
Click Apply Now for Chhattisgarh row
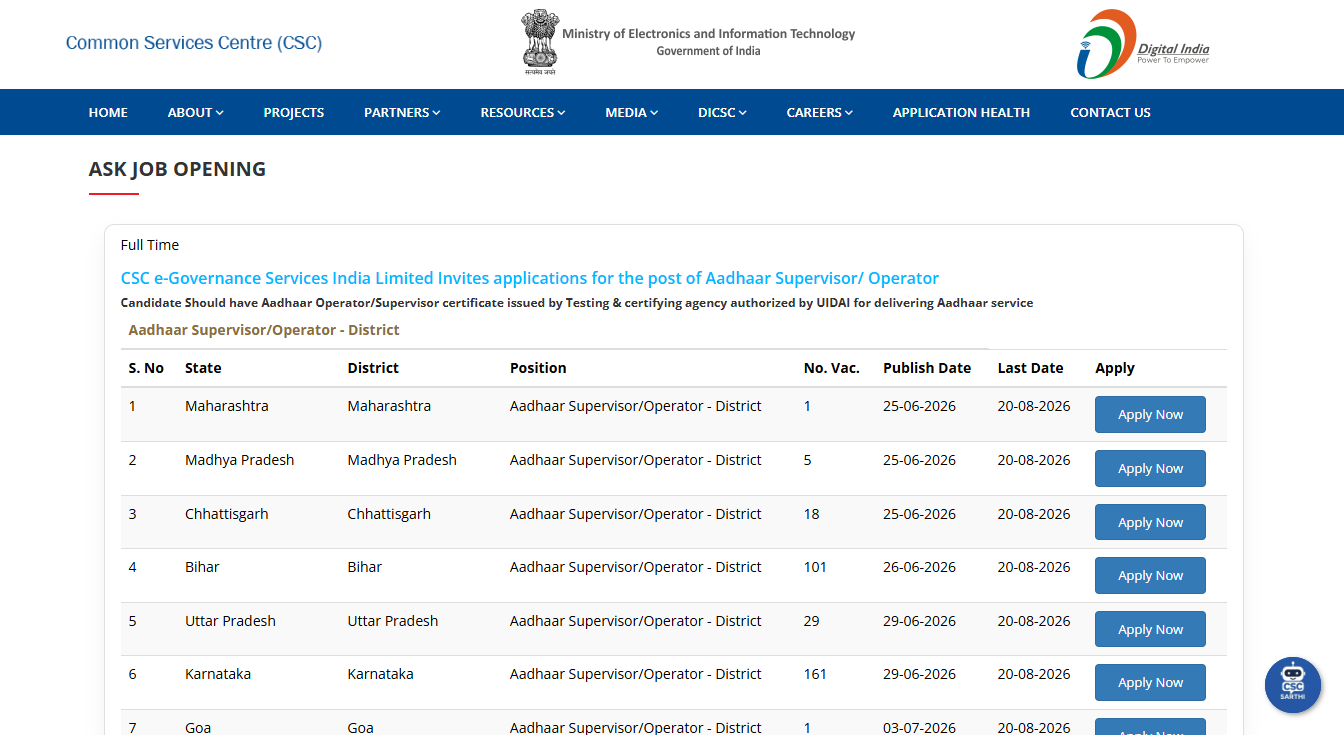coord(1150,523)
